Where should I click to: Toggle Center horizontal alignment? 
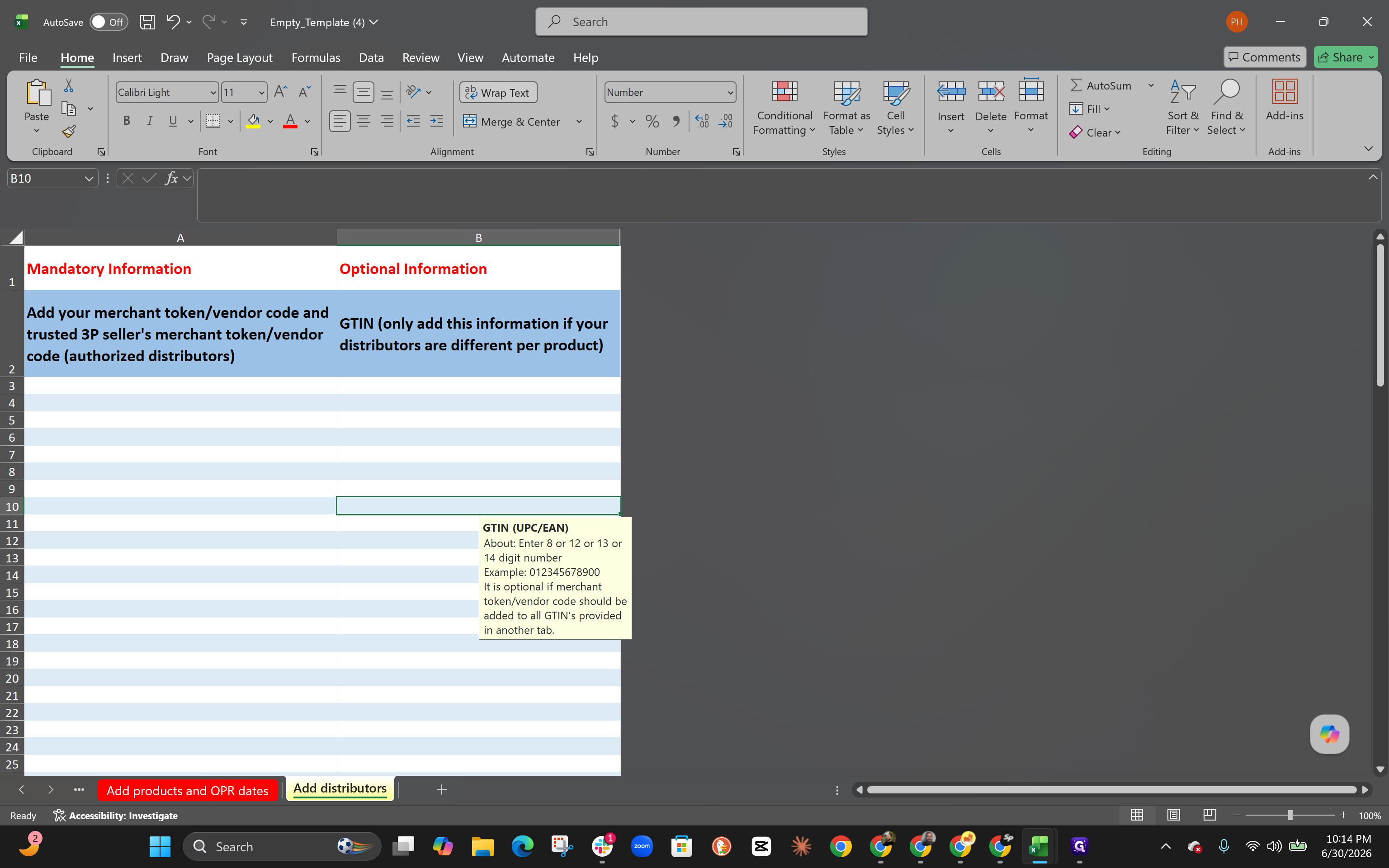(x=364, y=121)
